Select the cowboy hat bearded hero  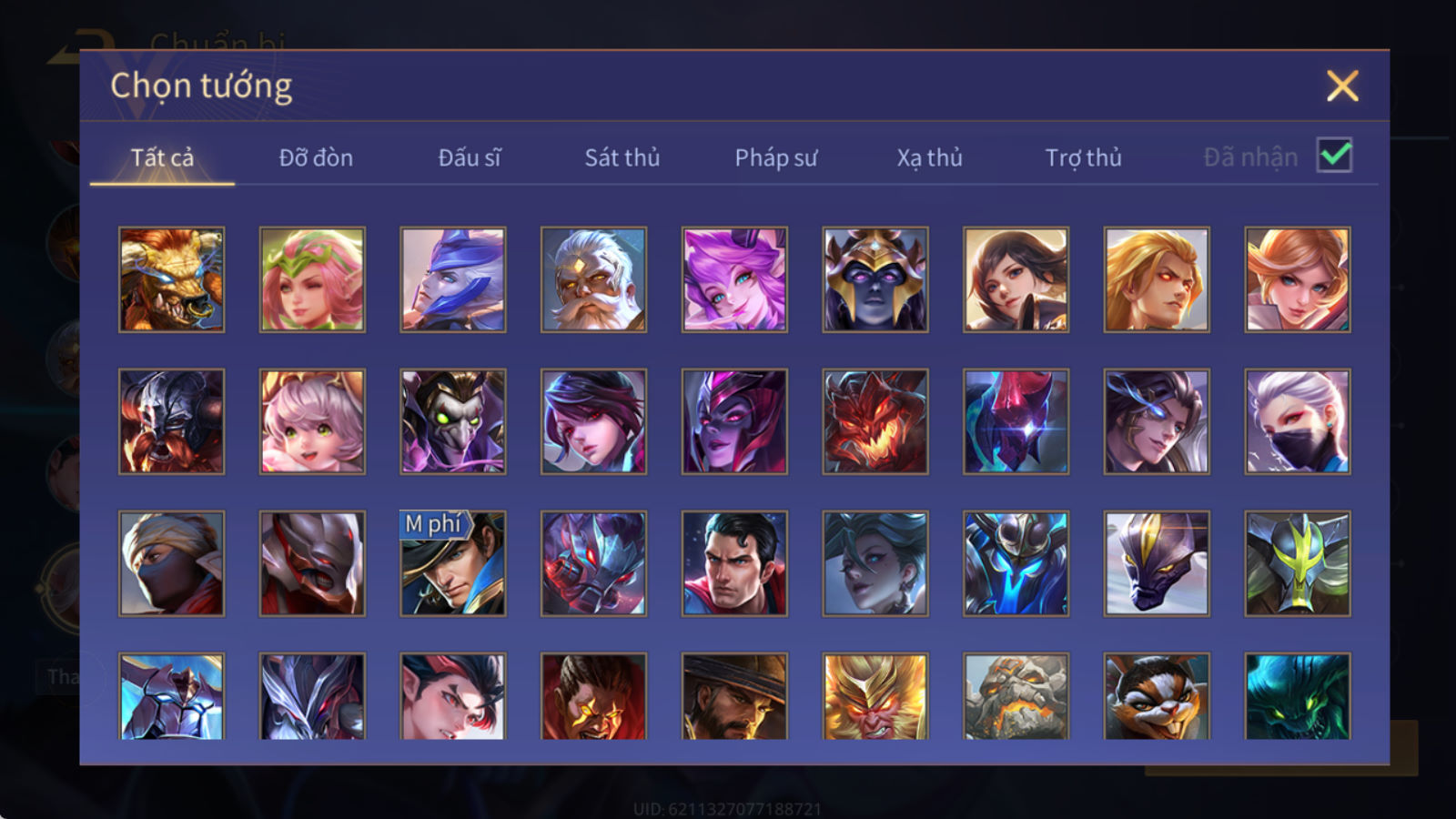point(734,695)
